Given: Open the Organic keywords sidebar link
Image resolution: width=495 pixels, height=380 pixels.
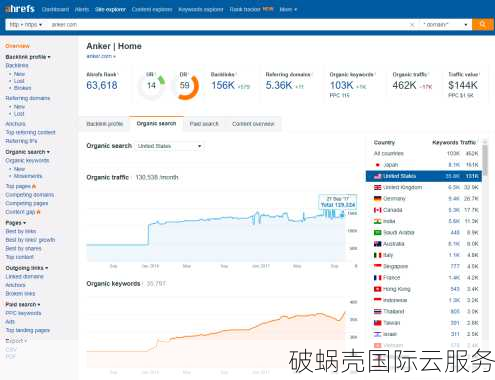Looking at the screenshot, I should (27, 161).
